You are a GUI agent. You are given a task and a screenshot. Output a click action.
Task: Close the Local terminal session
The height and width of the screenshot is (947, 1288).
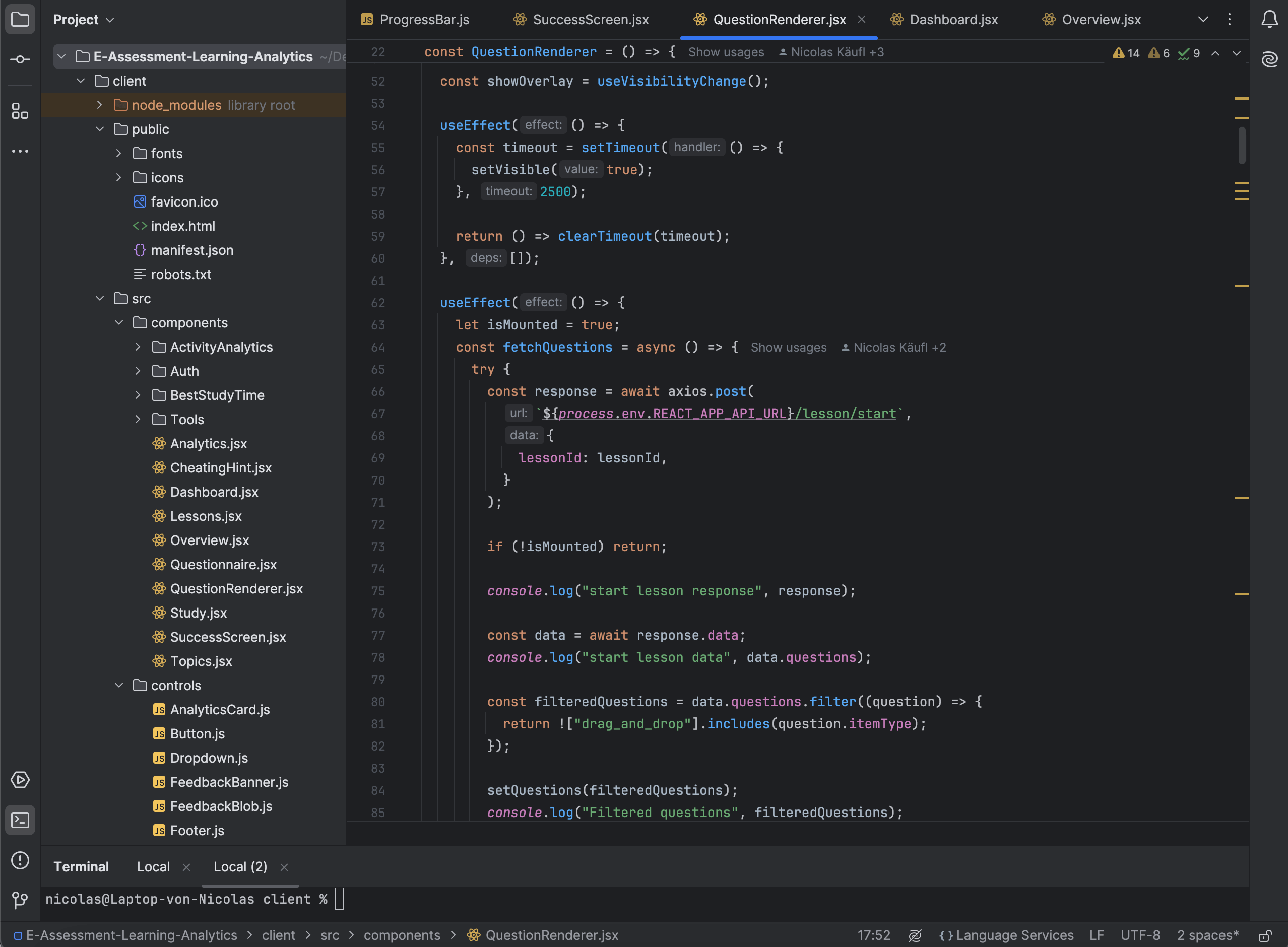[186, 867]
